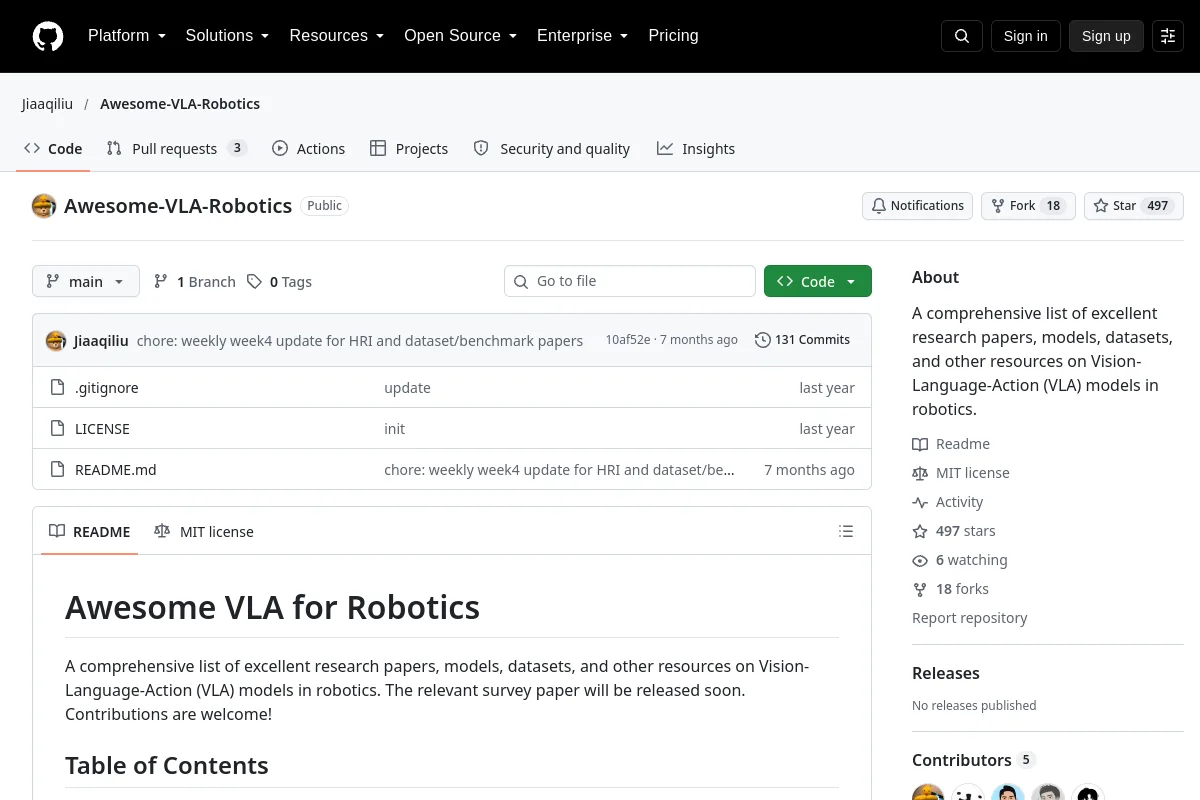The width and height of the screenshot is (1200, 800).
Task: Switch to the Pull requests tab
Action: tap(176, 149)
